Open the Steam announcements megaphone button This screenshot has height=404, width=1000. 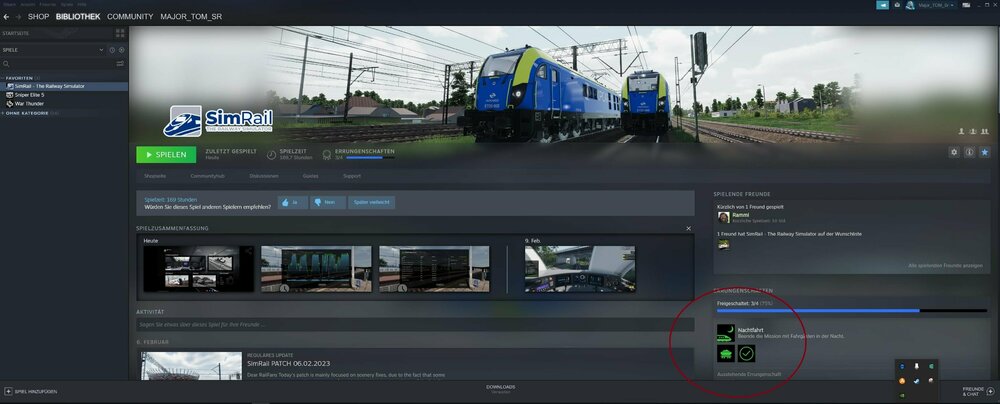pyautogui.click(x=883, y=5)
